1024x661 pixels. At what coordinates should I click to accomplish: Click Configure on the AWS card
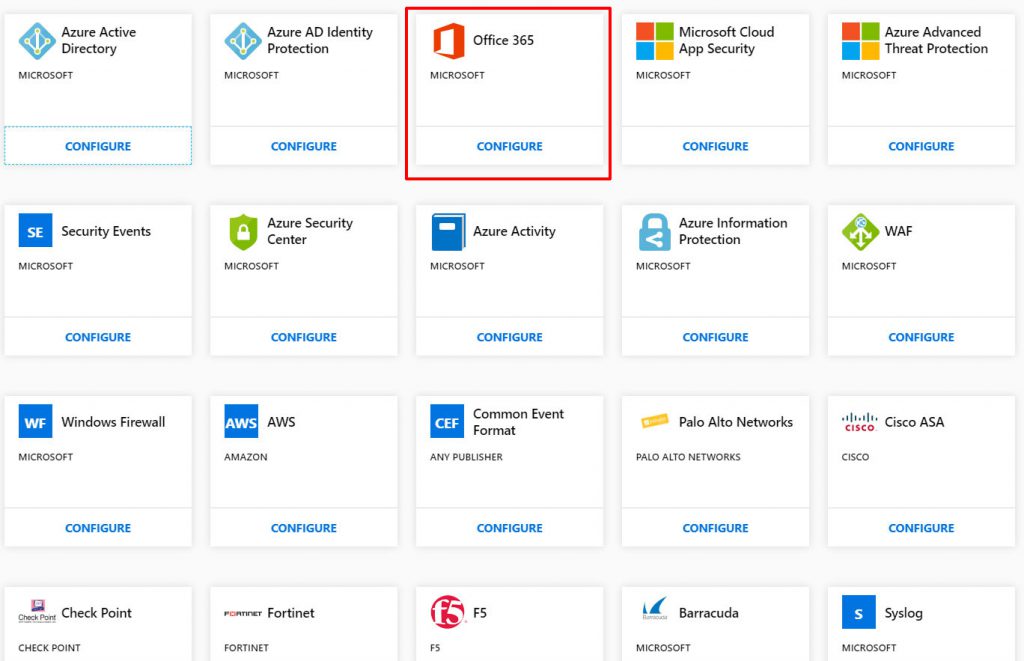click(x=304, y=527)
